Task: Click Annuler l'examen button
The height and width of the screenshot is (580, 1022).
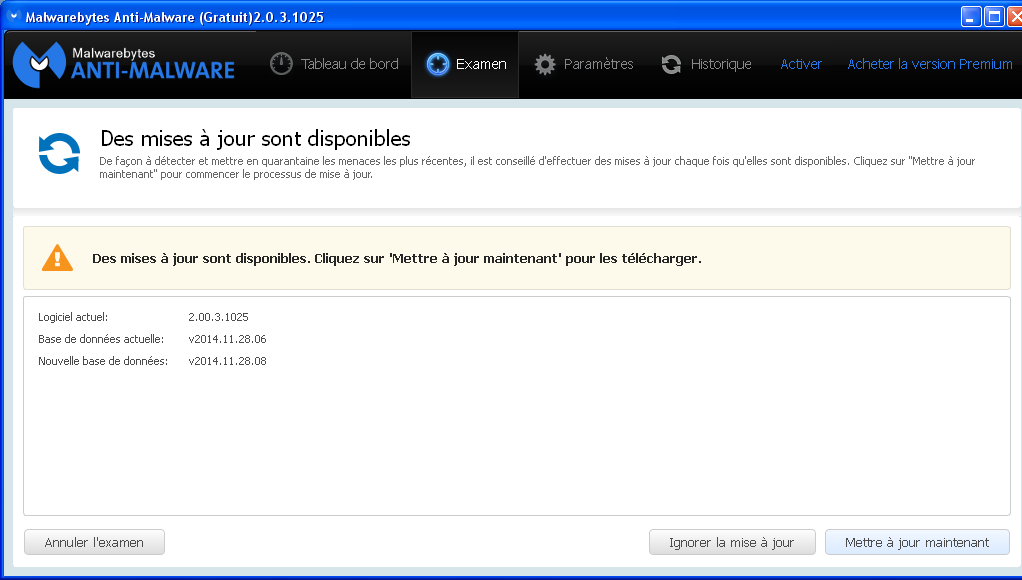Action: 95,542
